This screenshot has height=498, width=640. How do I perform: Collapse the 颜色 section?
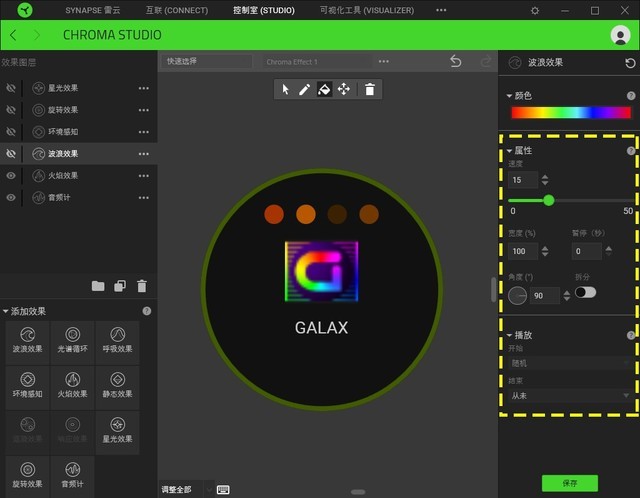point(509,96)
